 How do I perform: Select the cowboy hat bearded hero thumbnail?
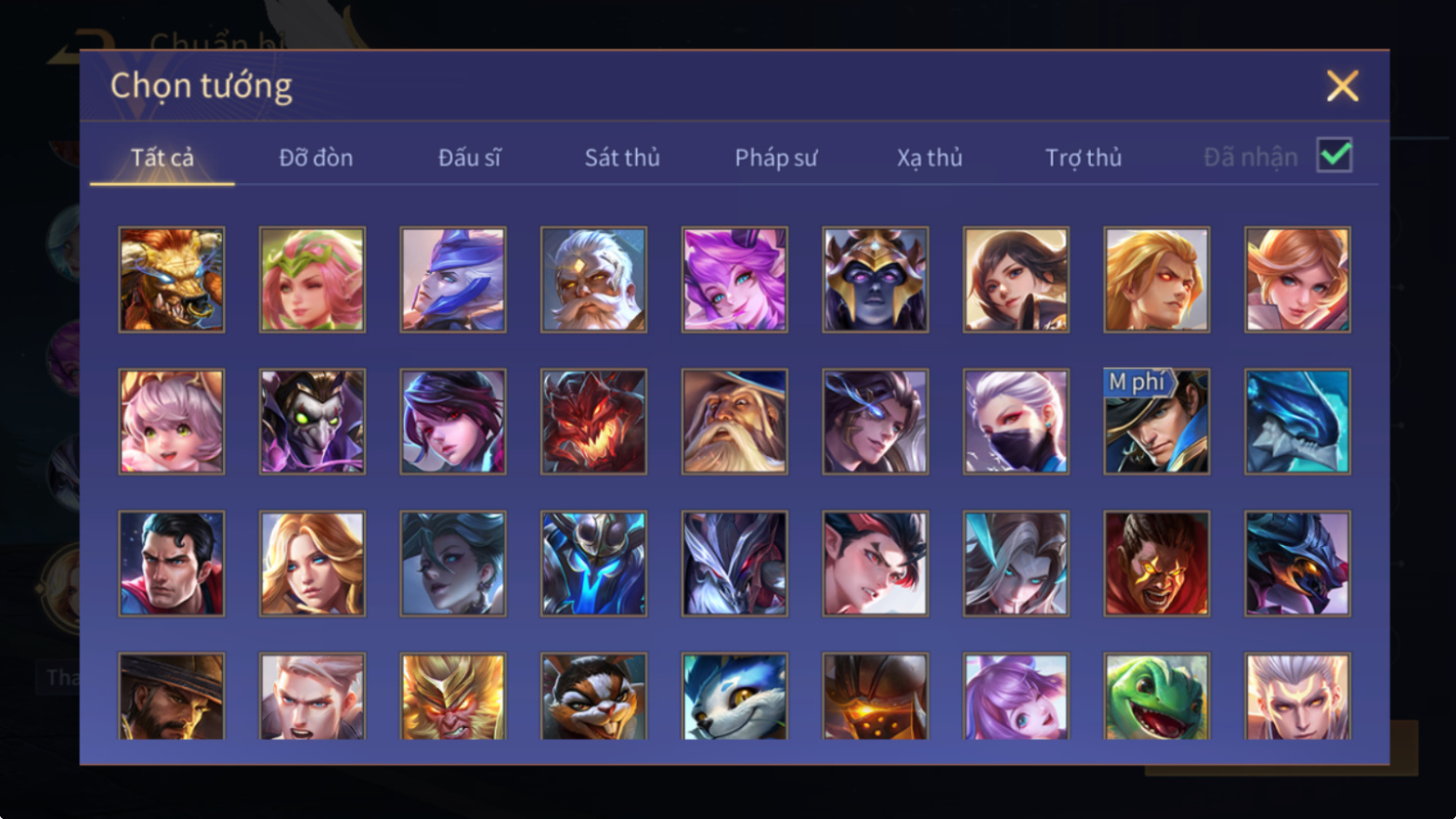(171, 696)
